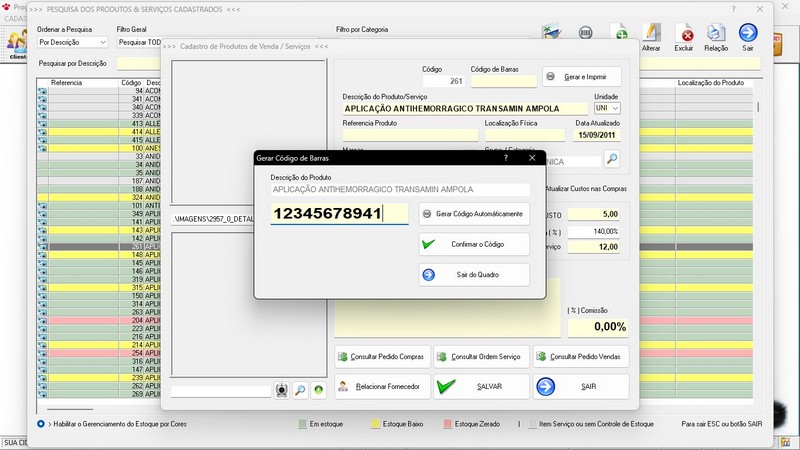Click the help question mark in Pesquisa window
This screenshot has height=450, width=800.
pyautogui.click(x=733, y=9)
